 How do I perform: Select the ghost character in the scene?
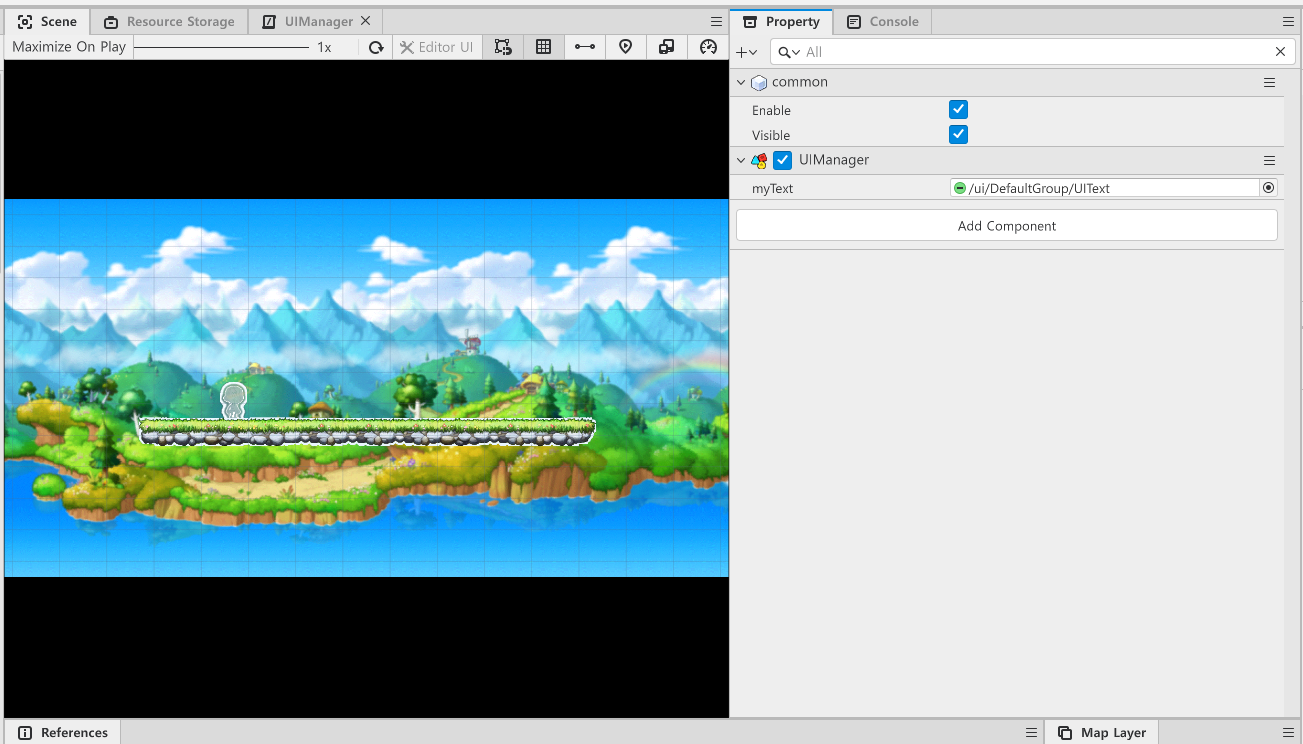click(233, 401)
